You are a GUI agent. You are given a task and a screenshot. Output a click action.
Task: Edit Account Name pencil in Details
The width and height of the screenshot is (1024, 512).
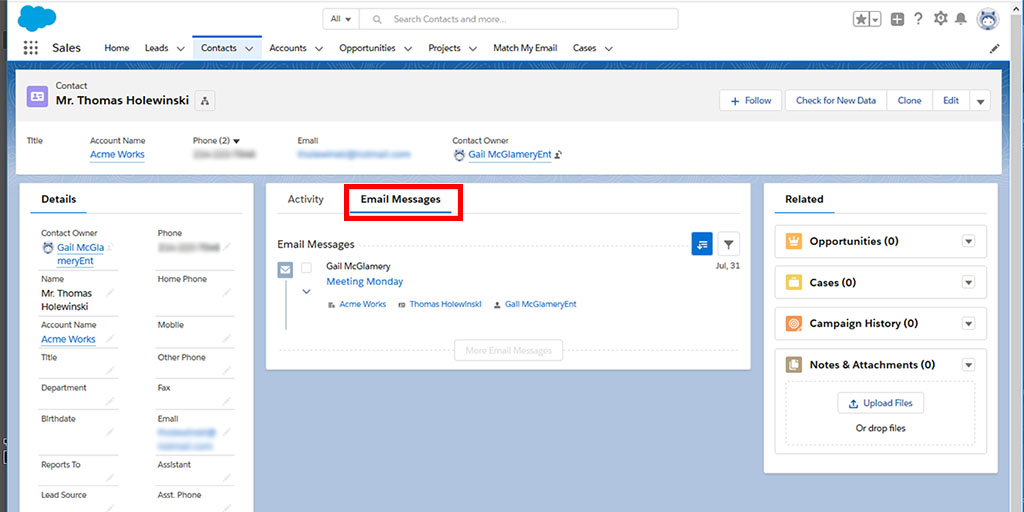click(x=110, y=338)
